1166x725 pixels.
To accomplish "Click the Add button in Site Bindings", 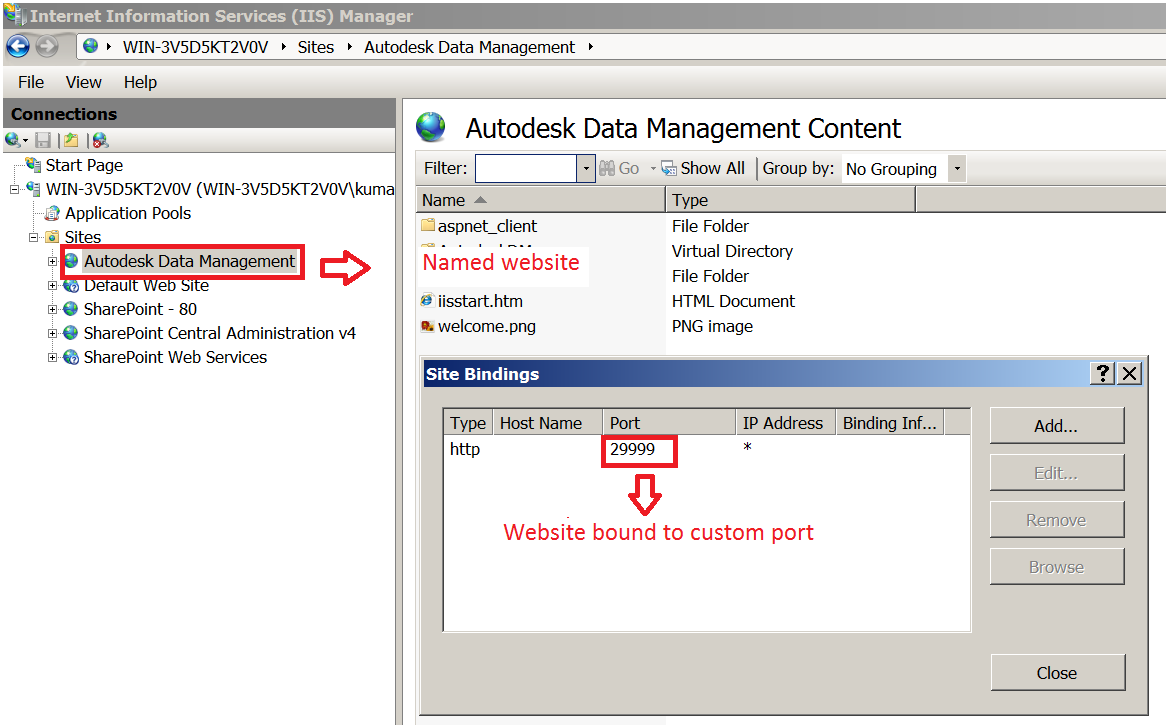I will pos(1057,425).
